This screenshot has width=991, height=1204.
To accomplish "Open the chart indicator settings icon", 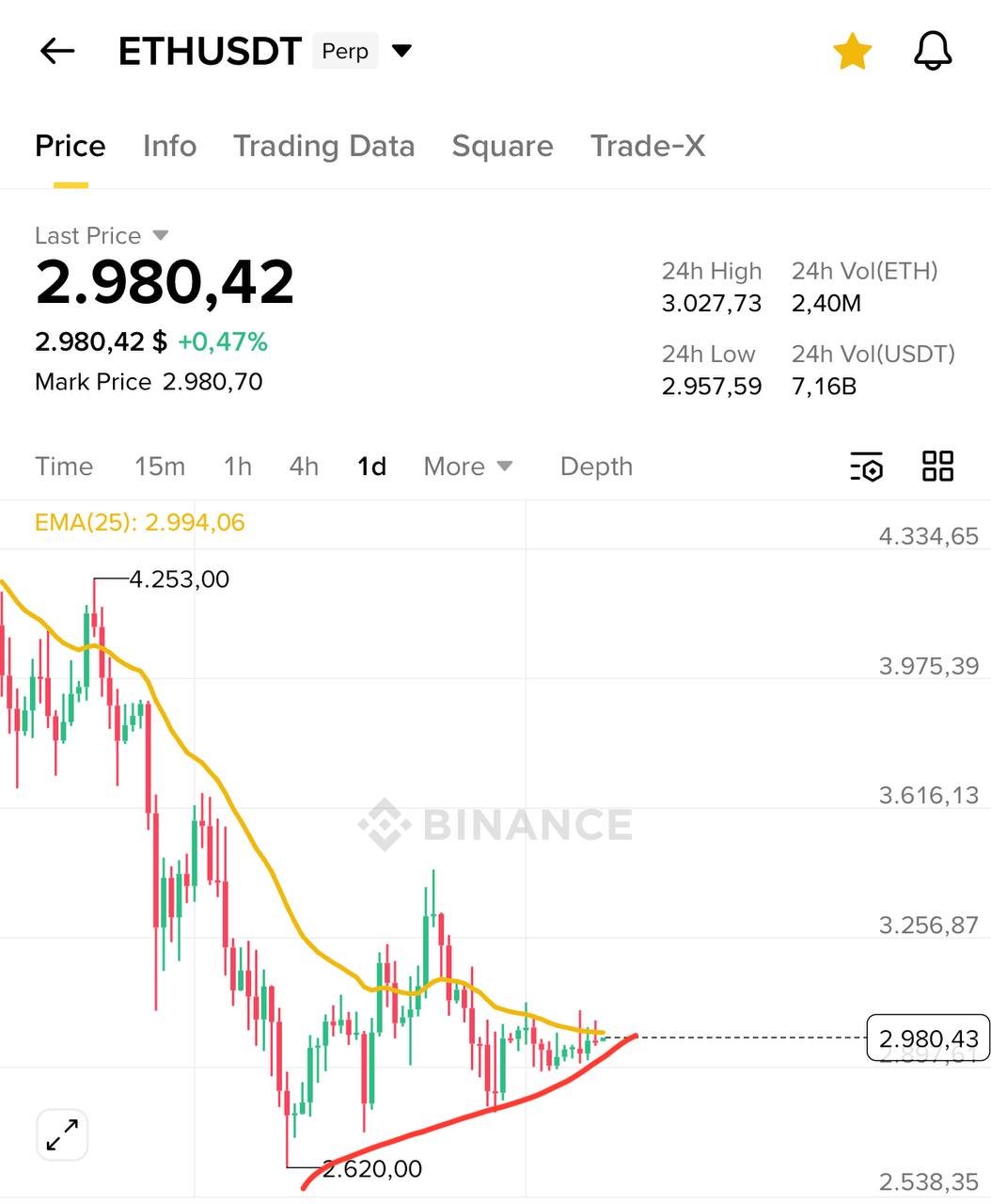I will click(x=866, y=467).
